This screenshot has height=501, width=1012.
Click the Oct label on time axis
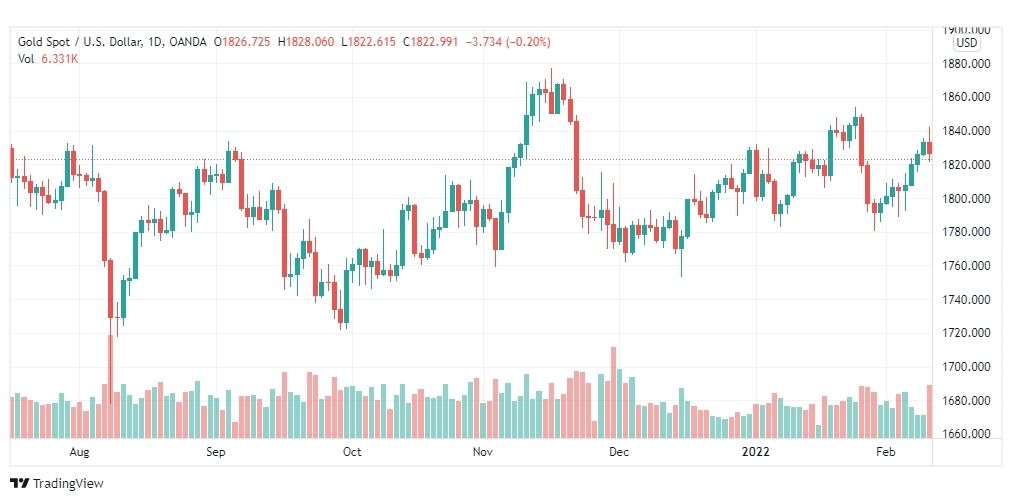click(352, 452)
